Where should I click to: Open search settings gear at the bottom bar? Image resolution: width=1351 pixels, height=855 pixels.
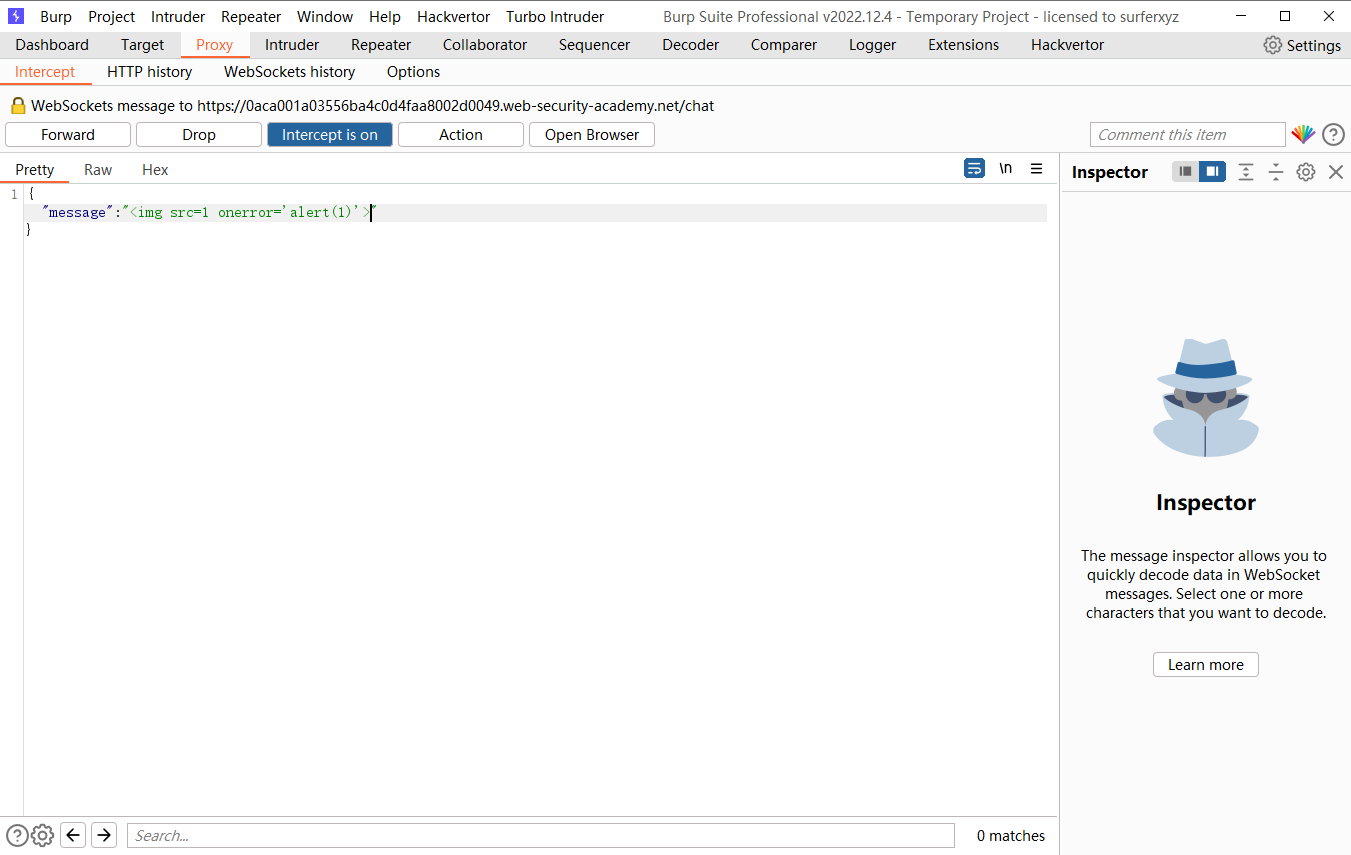tap(42, 835)
